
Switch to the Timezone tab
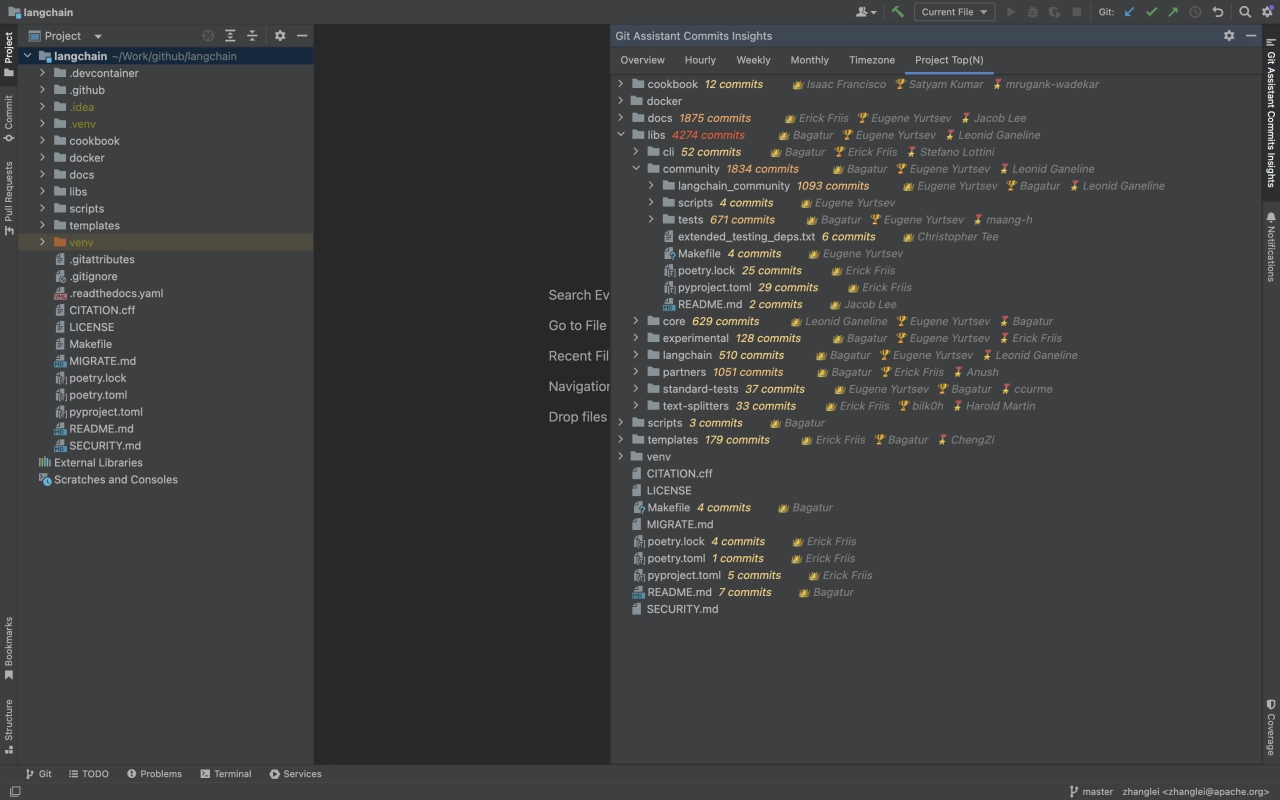pos(871,60)
